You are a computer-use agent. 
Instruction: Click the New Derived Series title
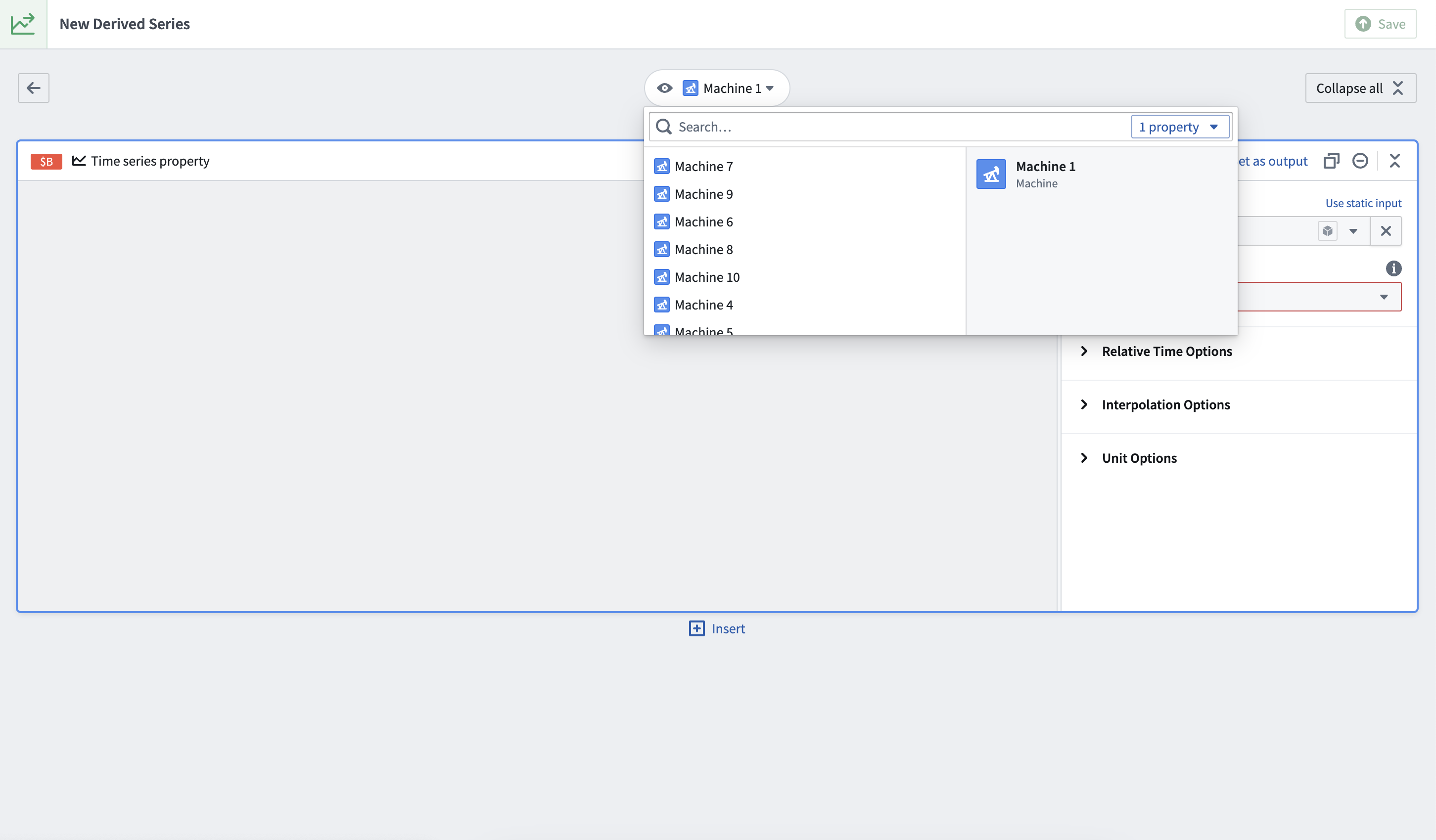pos(125,24)
